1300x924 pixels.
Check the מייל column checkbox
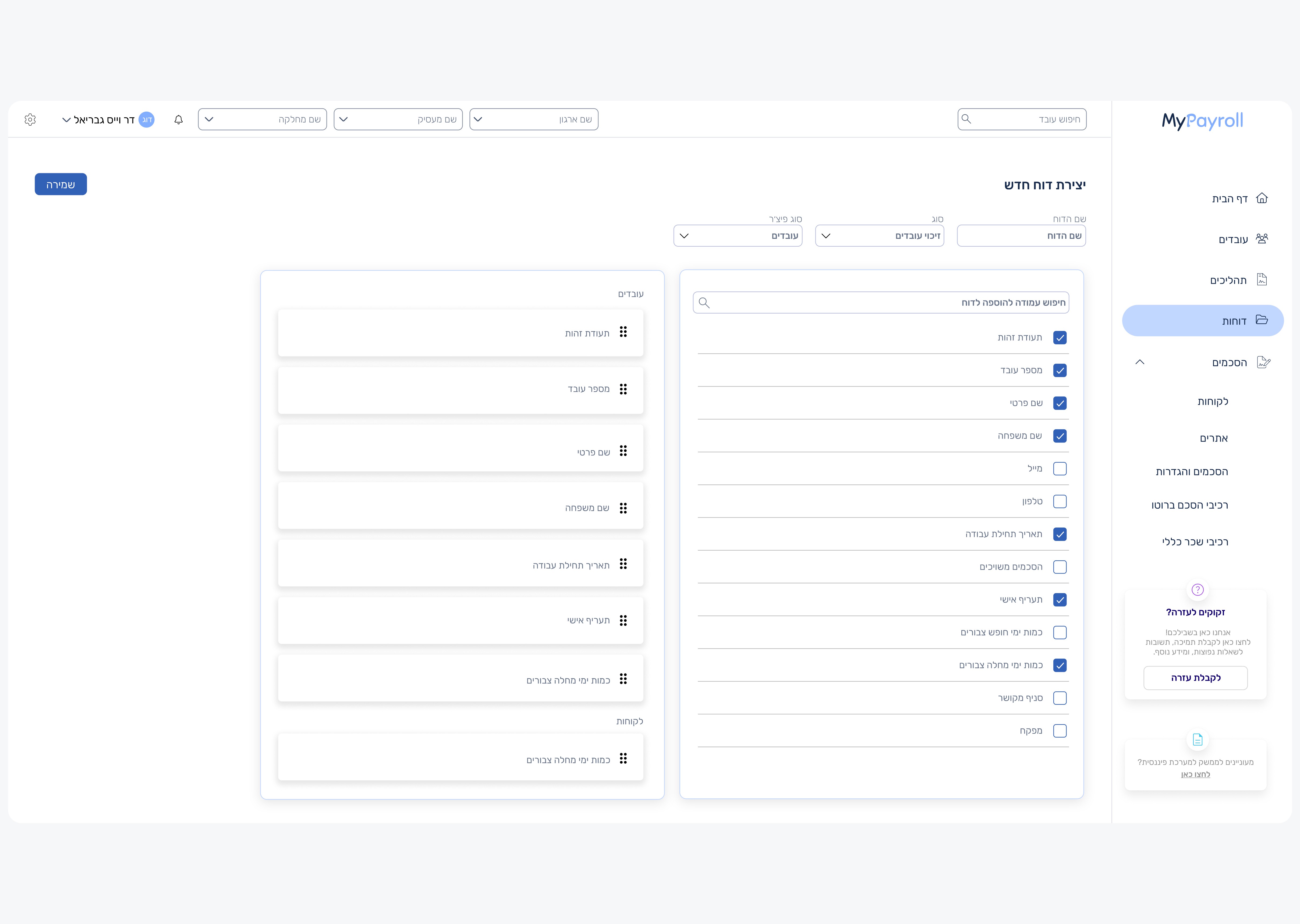click(x=1060, y=469)
